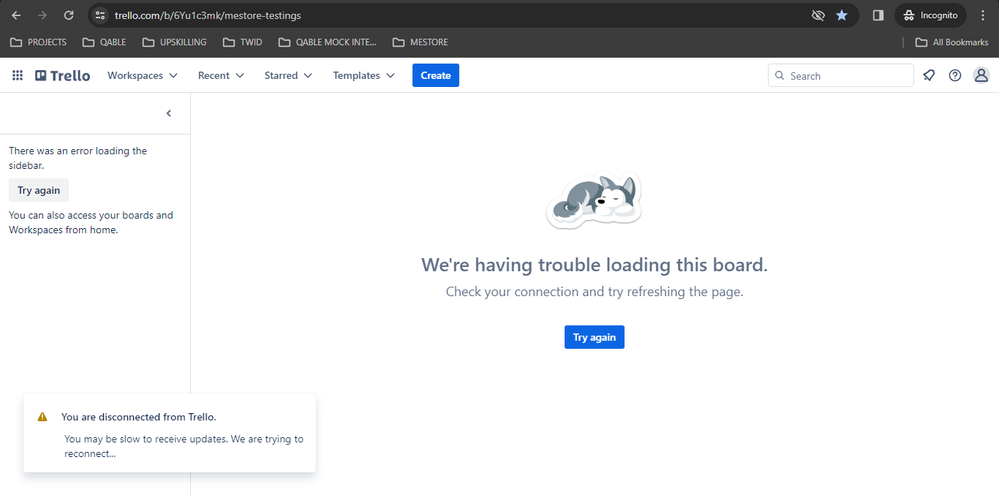Open the QABLE MOCK INTE... bookmark folder
999x495 pixels.
(x=328, y=42)
